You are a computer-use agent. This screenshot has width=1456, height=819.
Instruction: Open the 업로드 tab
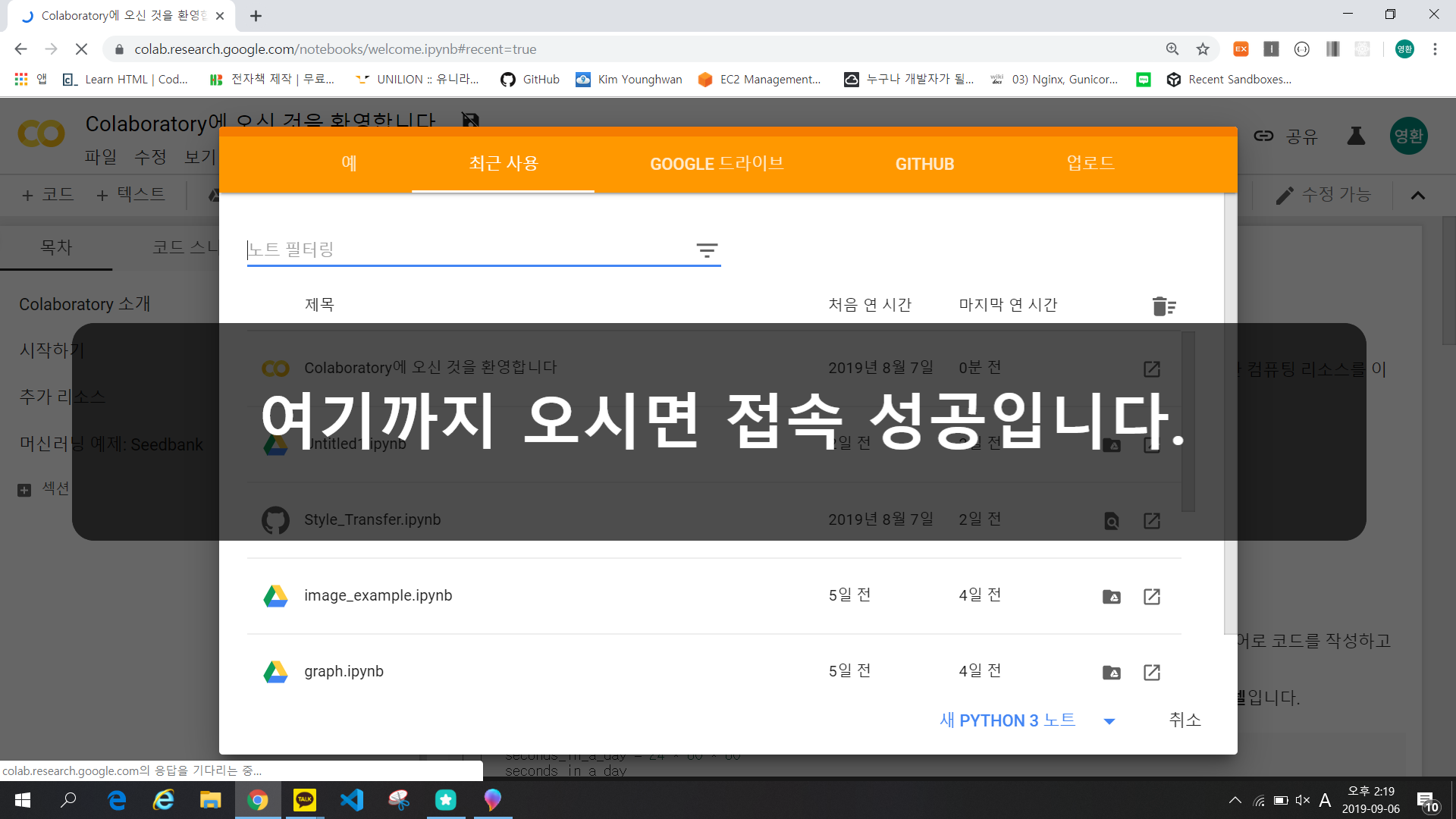pos(1090,164)
